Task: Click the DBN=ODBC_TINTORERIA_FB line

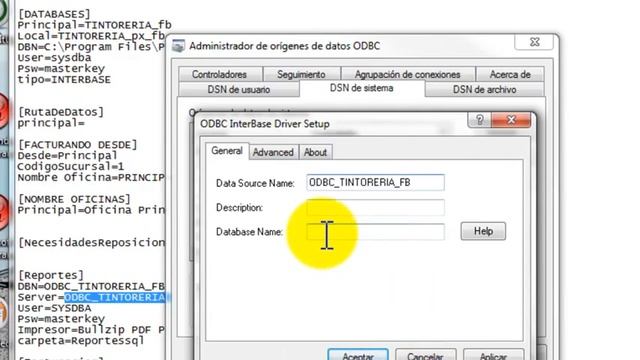Action: [x=91, y=286]
